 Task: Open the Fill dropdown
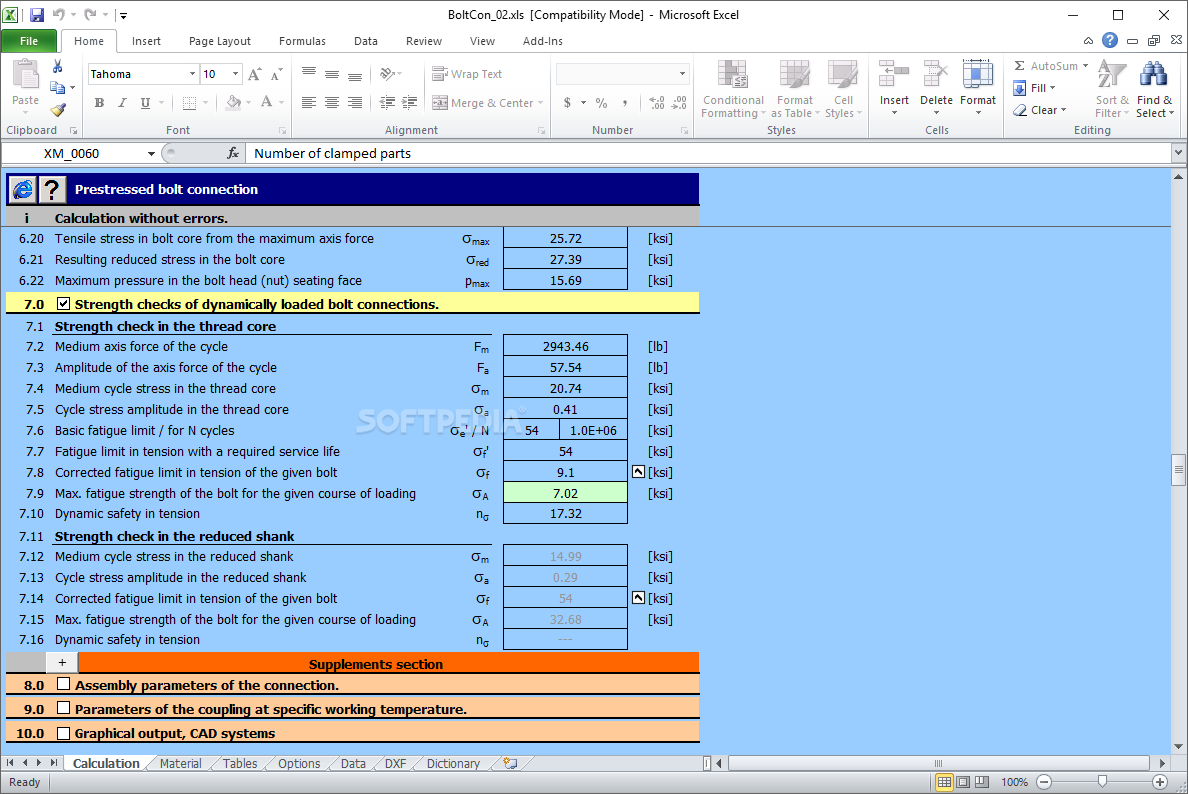(x=1036, y=88)
